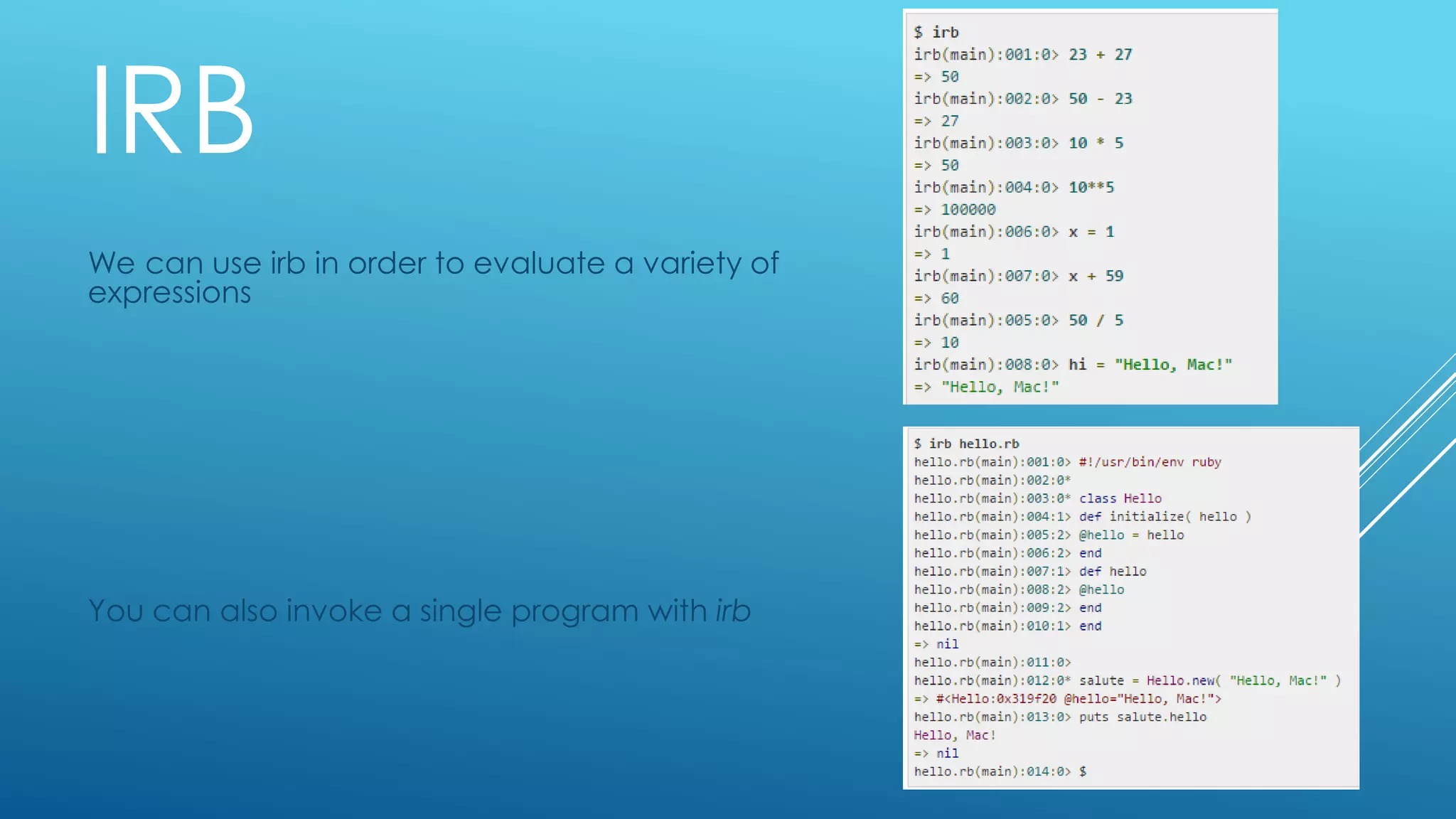Image resolution: width=1456 pixels, height=819 pixels.
Task: Click the result '=> "Hello, Mac!"'
Action: [986, 387]
